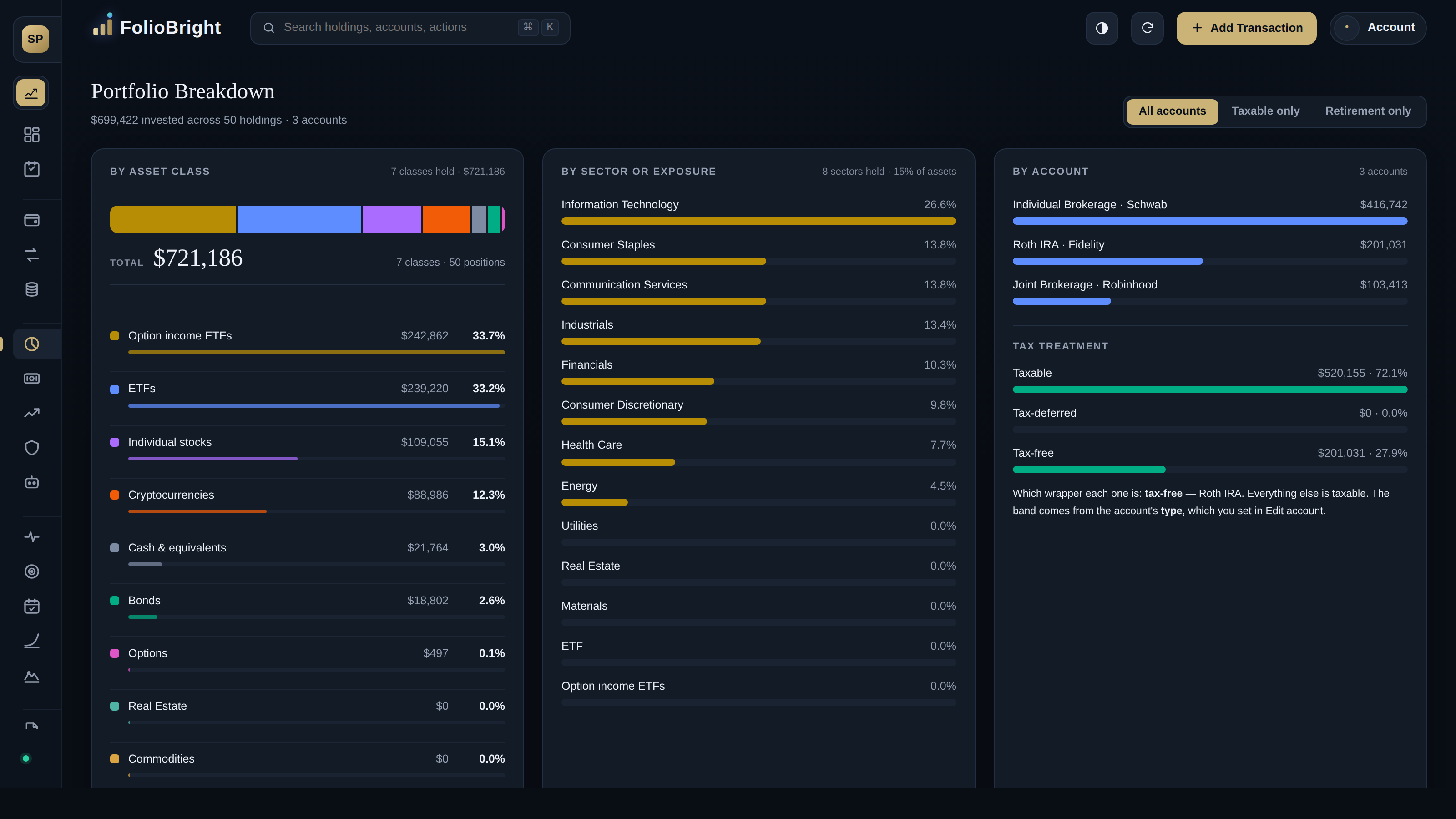Click the Consumer Staples progress bar

pos(758,262)
